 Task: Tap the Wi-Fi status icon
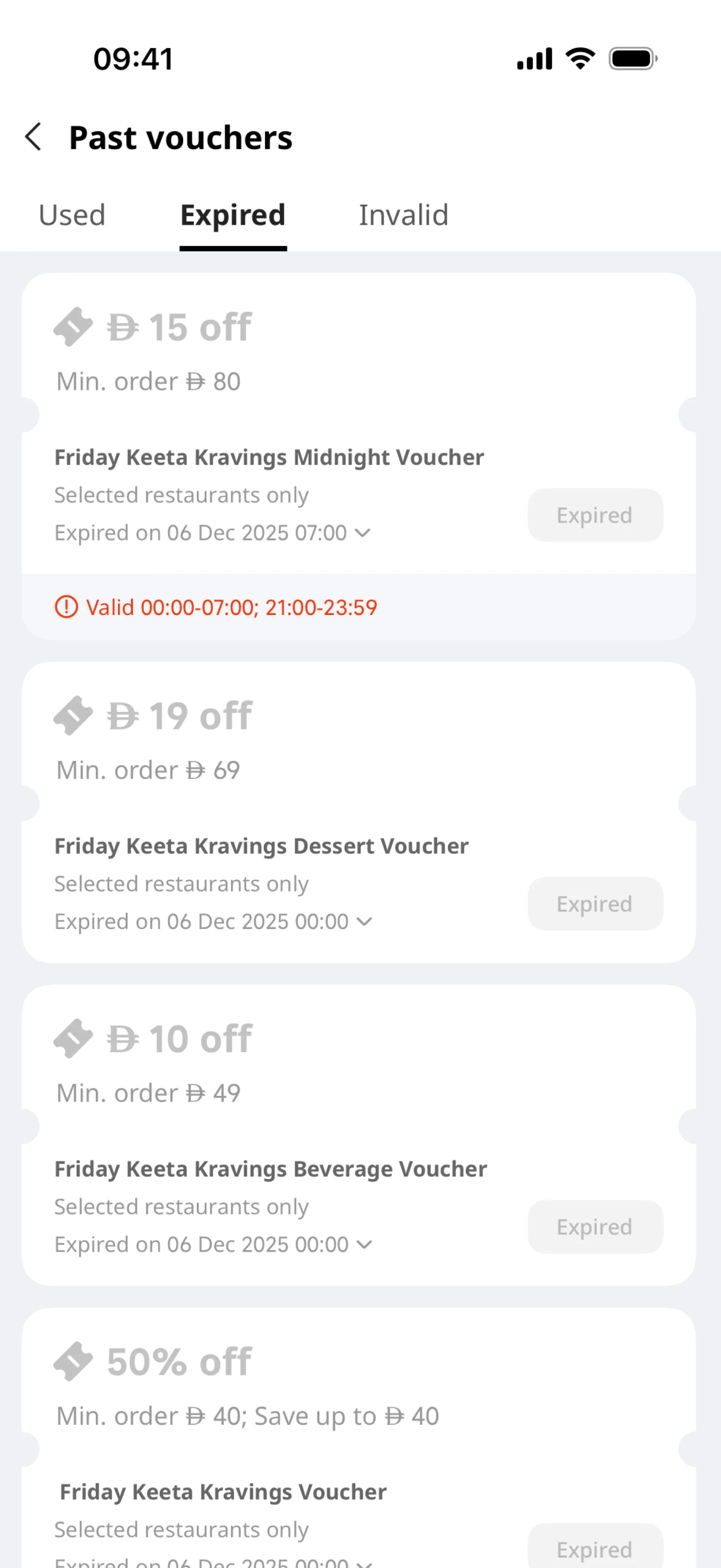[x=580, y=59]
